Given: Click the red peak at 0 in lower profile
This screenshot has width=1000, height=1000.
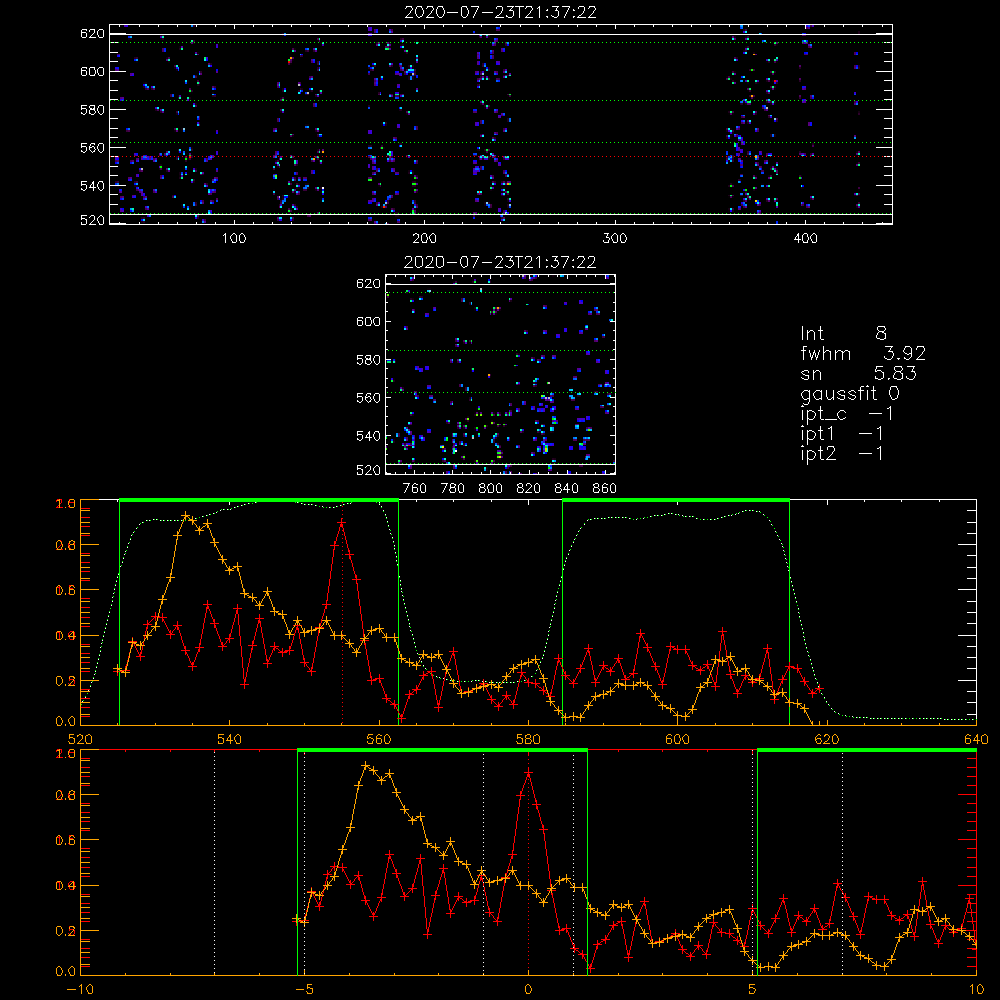Looking at the screenshot, I should click(528, 772).
